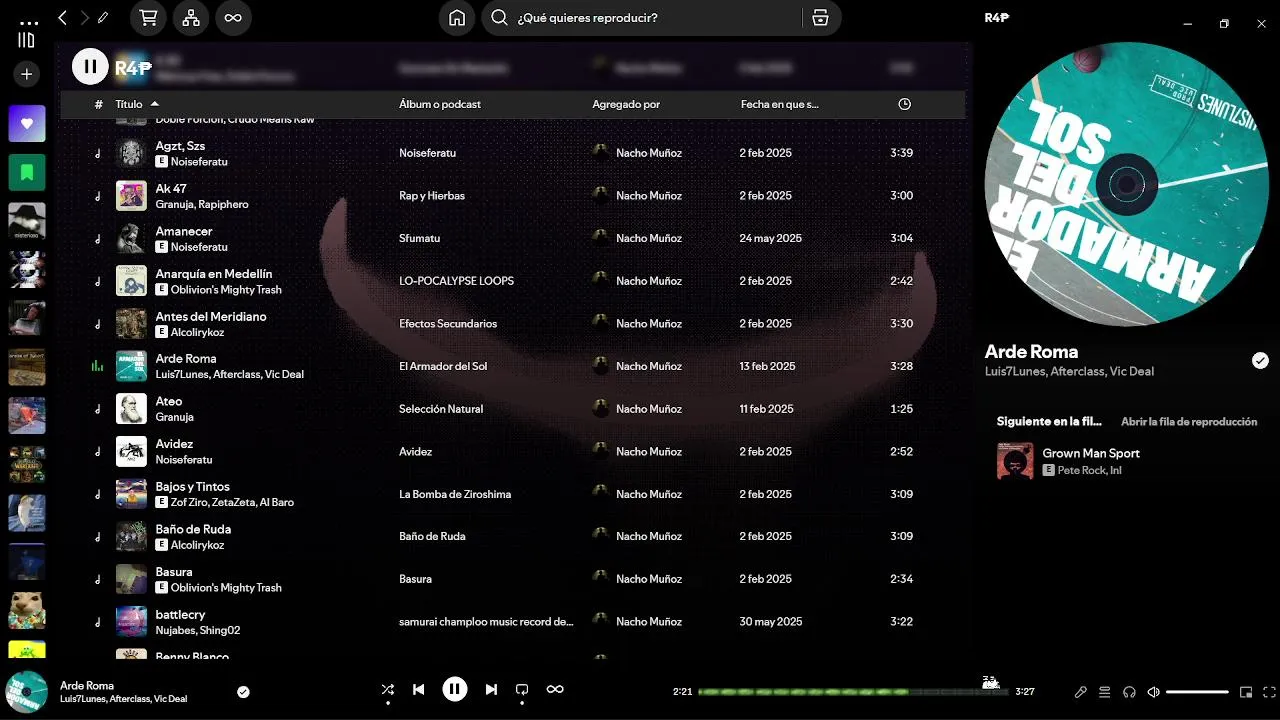The width and height of the screenshot is (1280, 720).
Task: Click the hierarchy tree icon in top bar
Action: pos(191,18)
